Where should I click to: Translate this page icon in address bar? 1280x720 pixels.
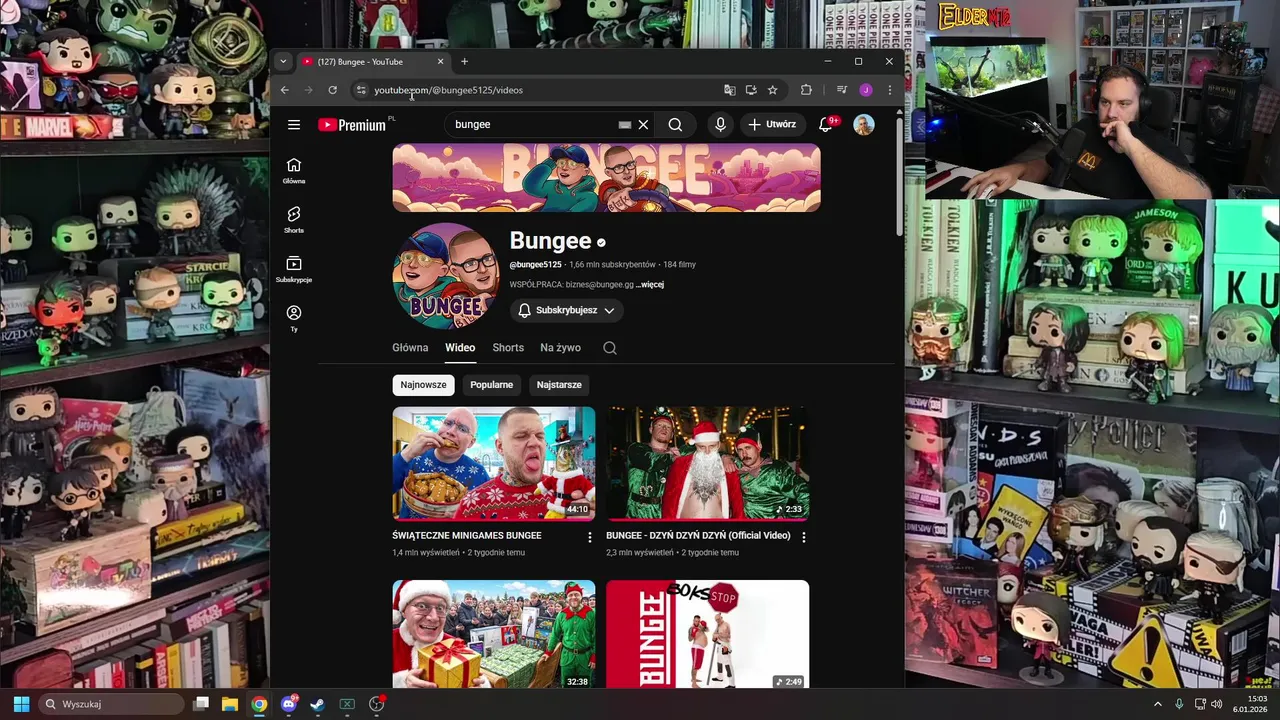(x=730, y=90)
